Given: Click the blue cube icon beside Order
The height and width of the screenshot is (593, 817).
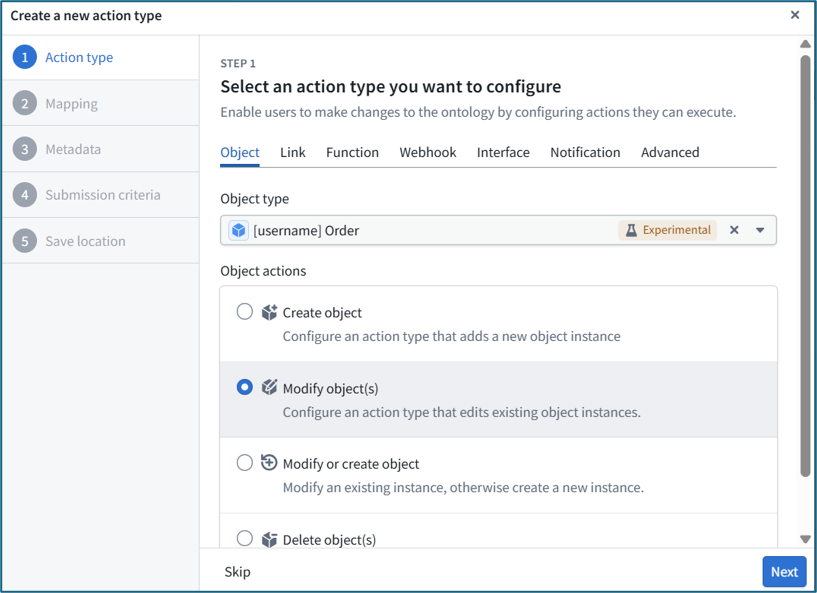Looking at the screenshot, I should pyautogui.click(x=239, y=230).
